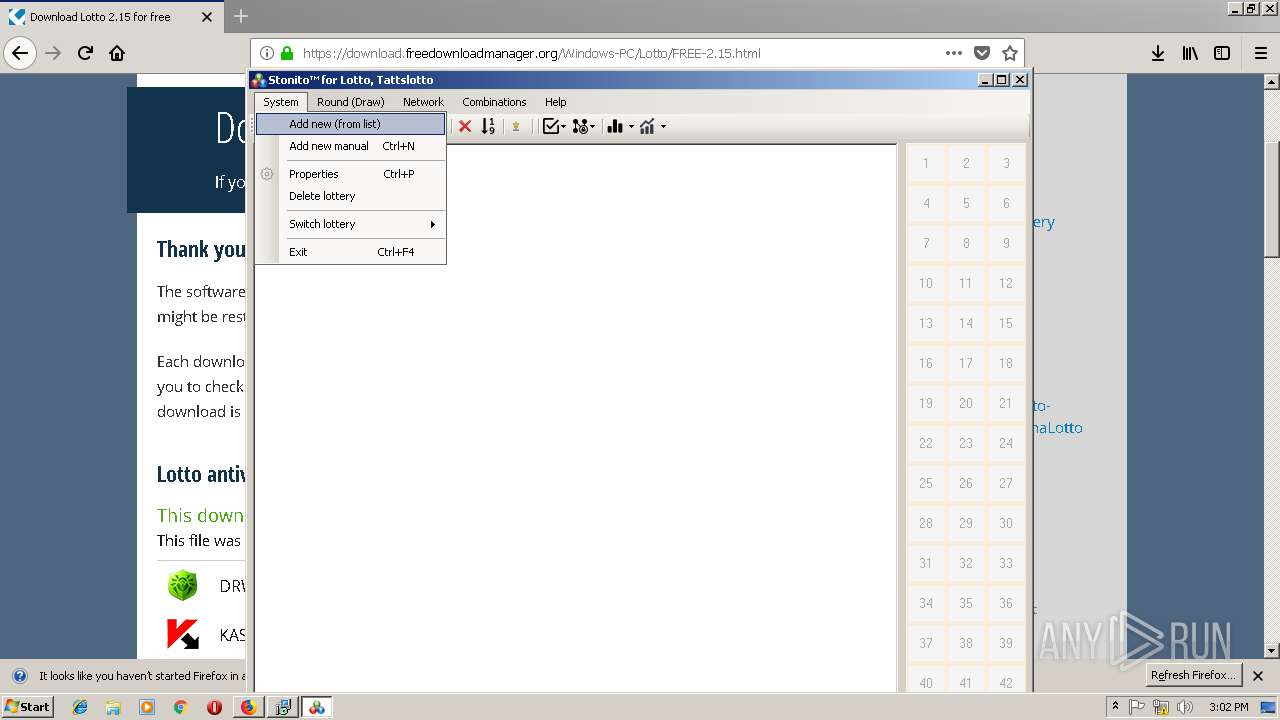Image resolution: width=1280 pixels, height=720 pixels.
Task: Select number 23 on the lotto grid
Action: [x=966, y=443]
